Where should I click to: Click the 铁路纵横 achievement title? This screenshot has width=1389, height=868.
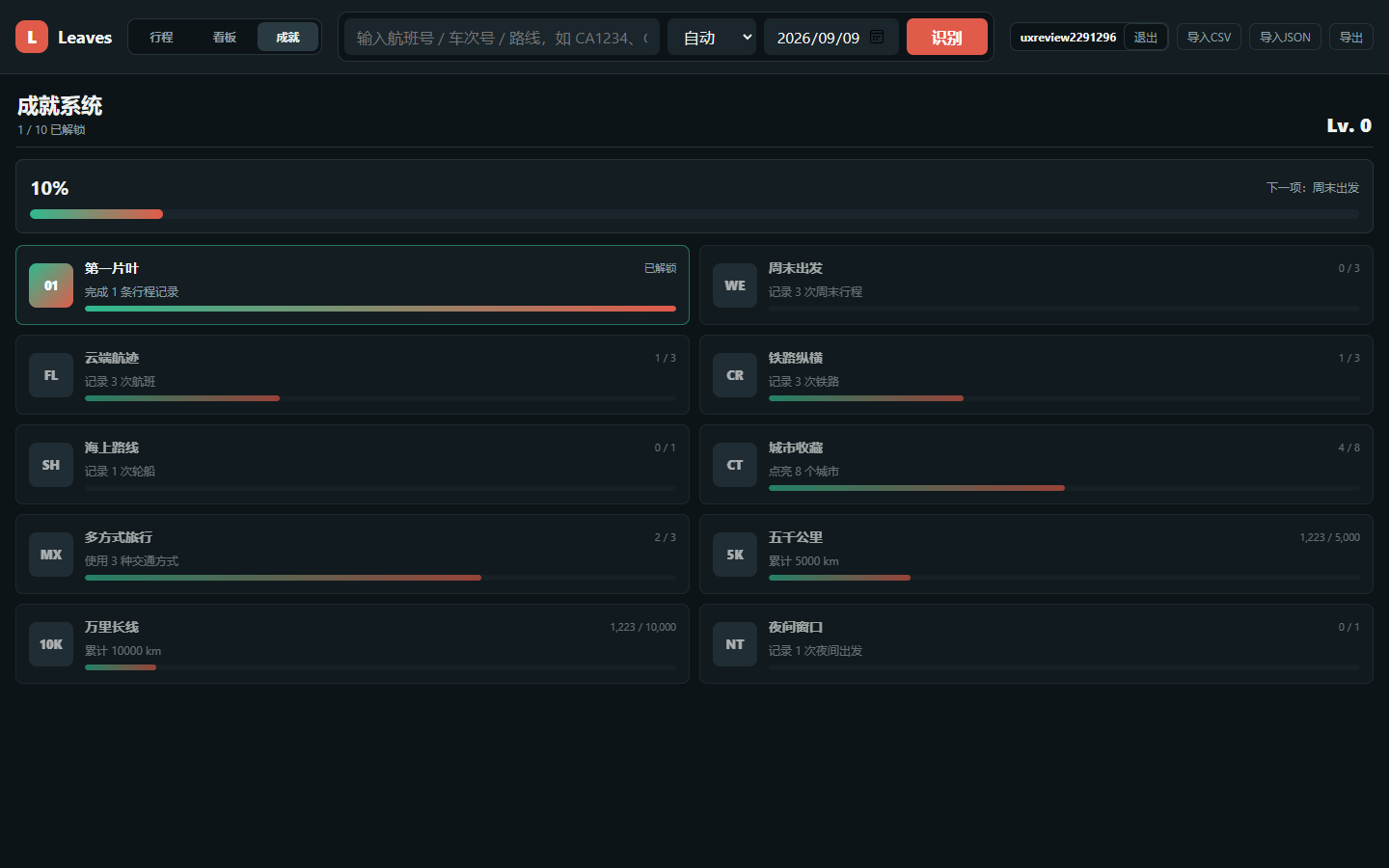[796, 358]
